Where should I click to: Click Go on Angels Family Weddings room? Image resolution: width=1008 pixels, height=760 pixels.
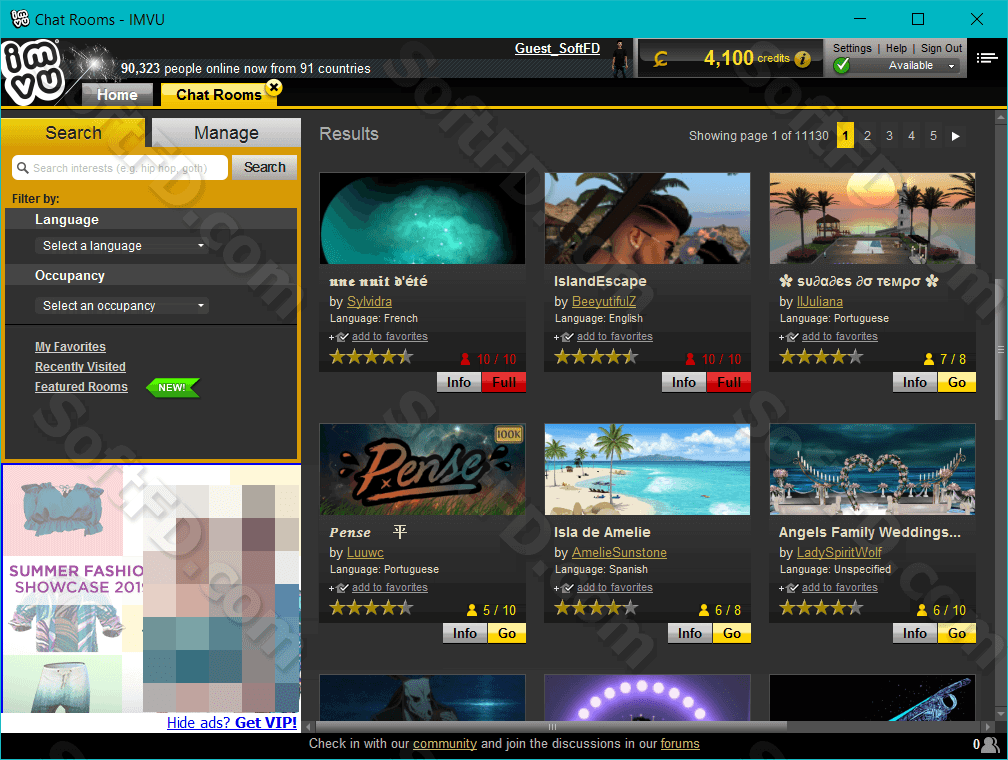coord(957,633)
